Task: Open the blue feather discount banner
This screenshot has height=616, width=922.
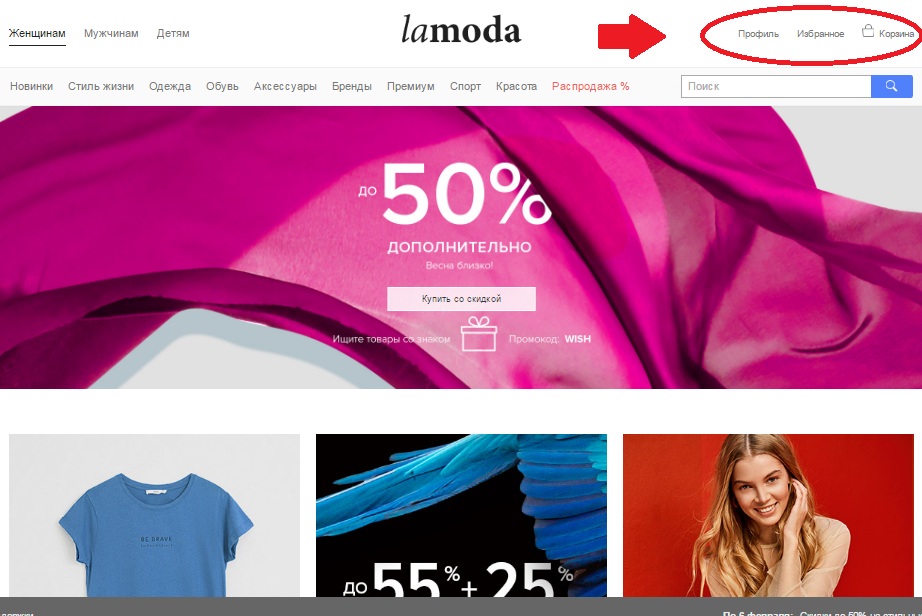Action: point(461,515)
